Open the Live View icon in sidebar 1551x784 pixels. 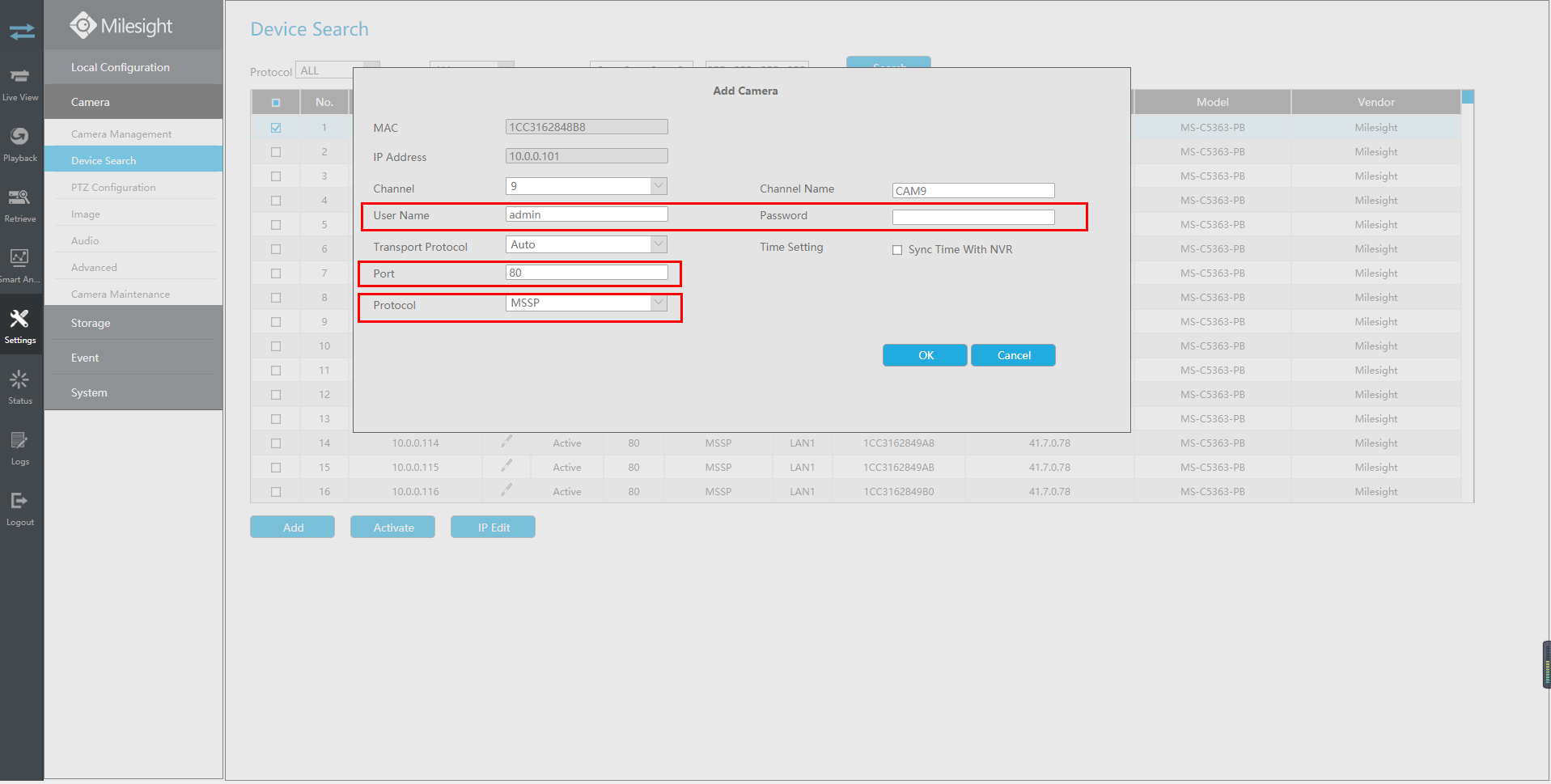coord(20,84)
